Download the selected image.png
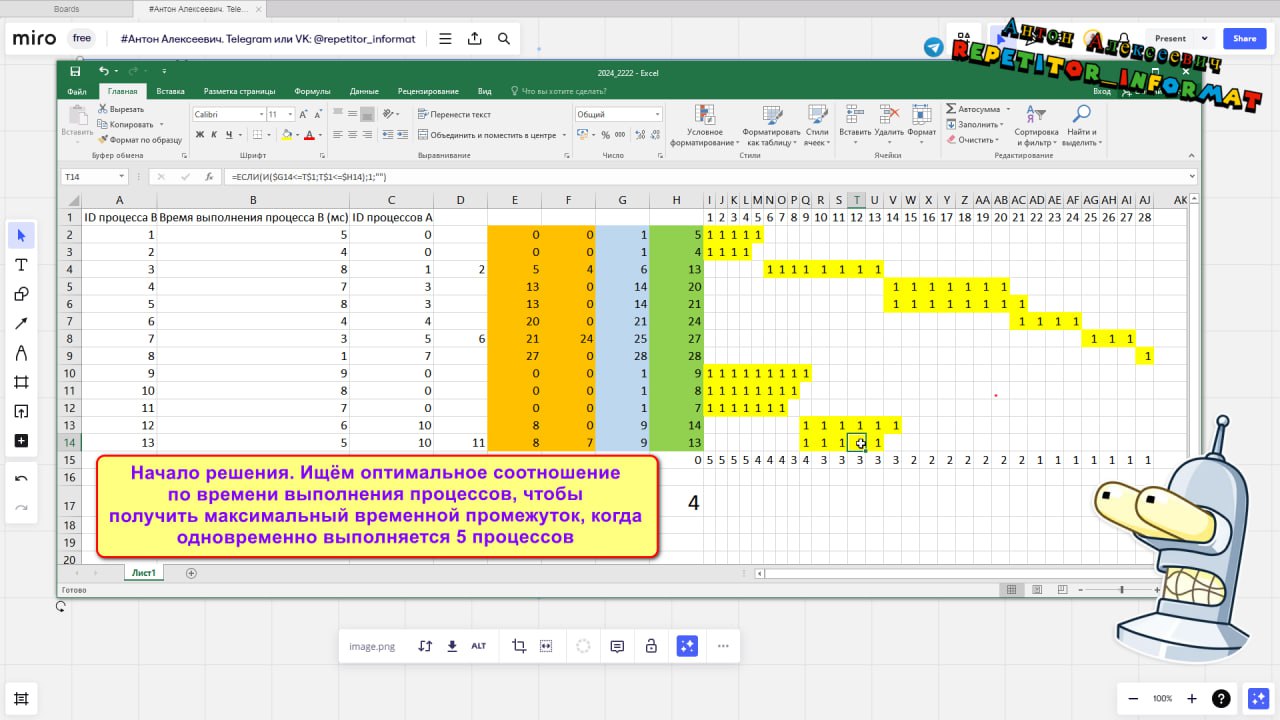The width and height of the screenshot is (1280, 720). coord(452,646)
